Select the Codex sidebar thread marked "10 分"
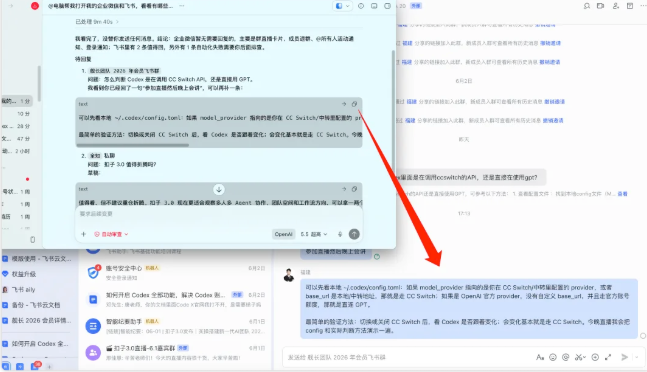 tap(17, 113)
